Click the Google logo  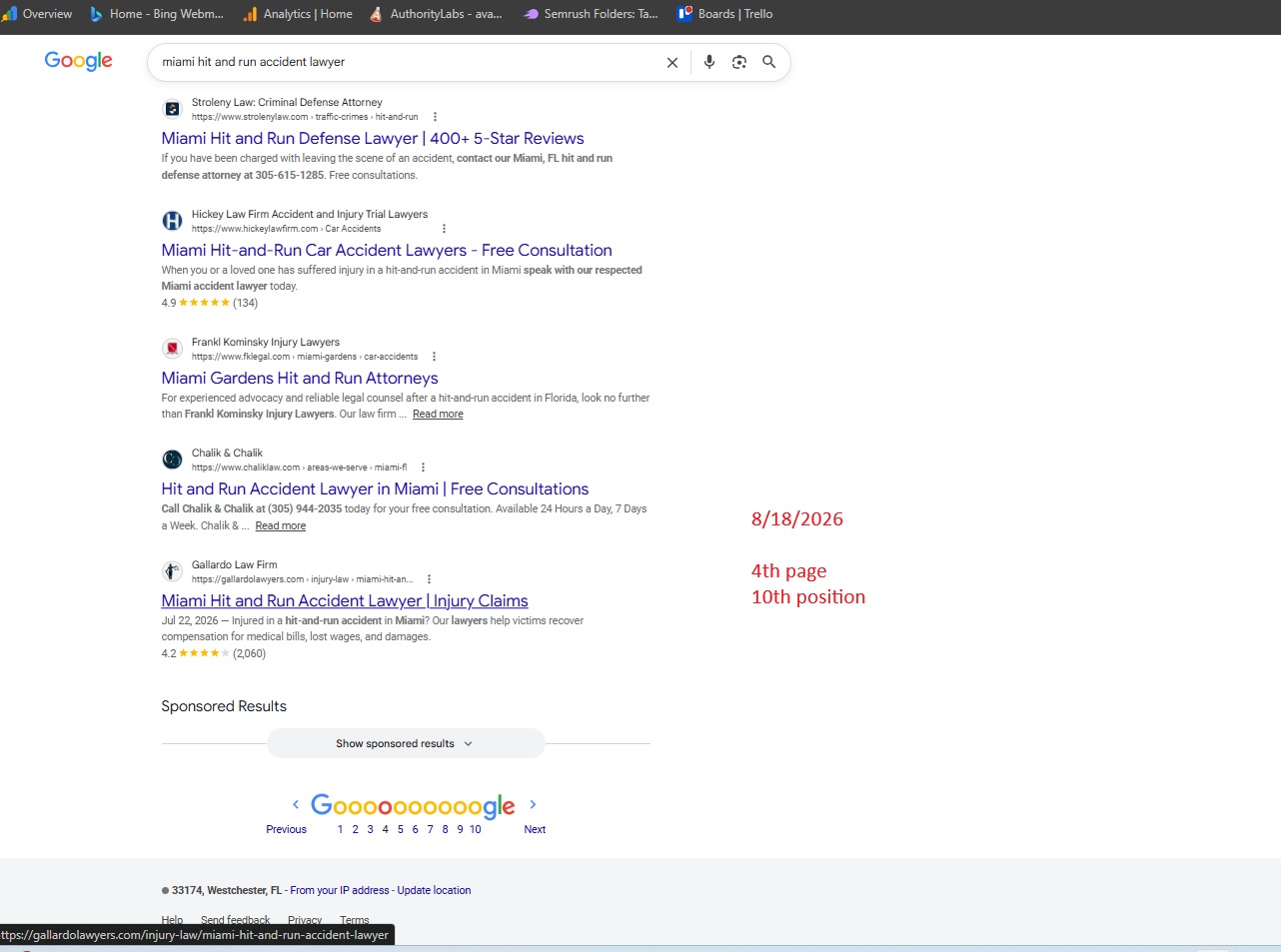point(78,61)
